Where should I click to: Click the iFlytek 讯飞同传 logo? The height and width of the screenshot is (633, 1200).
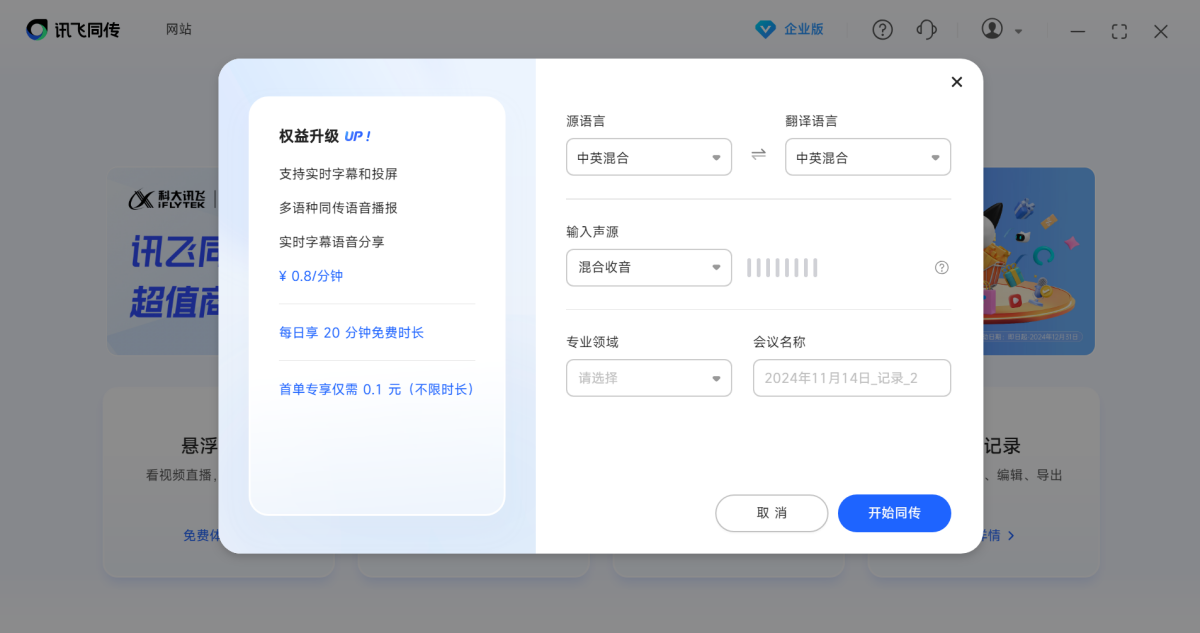tap(73, 30)
